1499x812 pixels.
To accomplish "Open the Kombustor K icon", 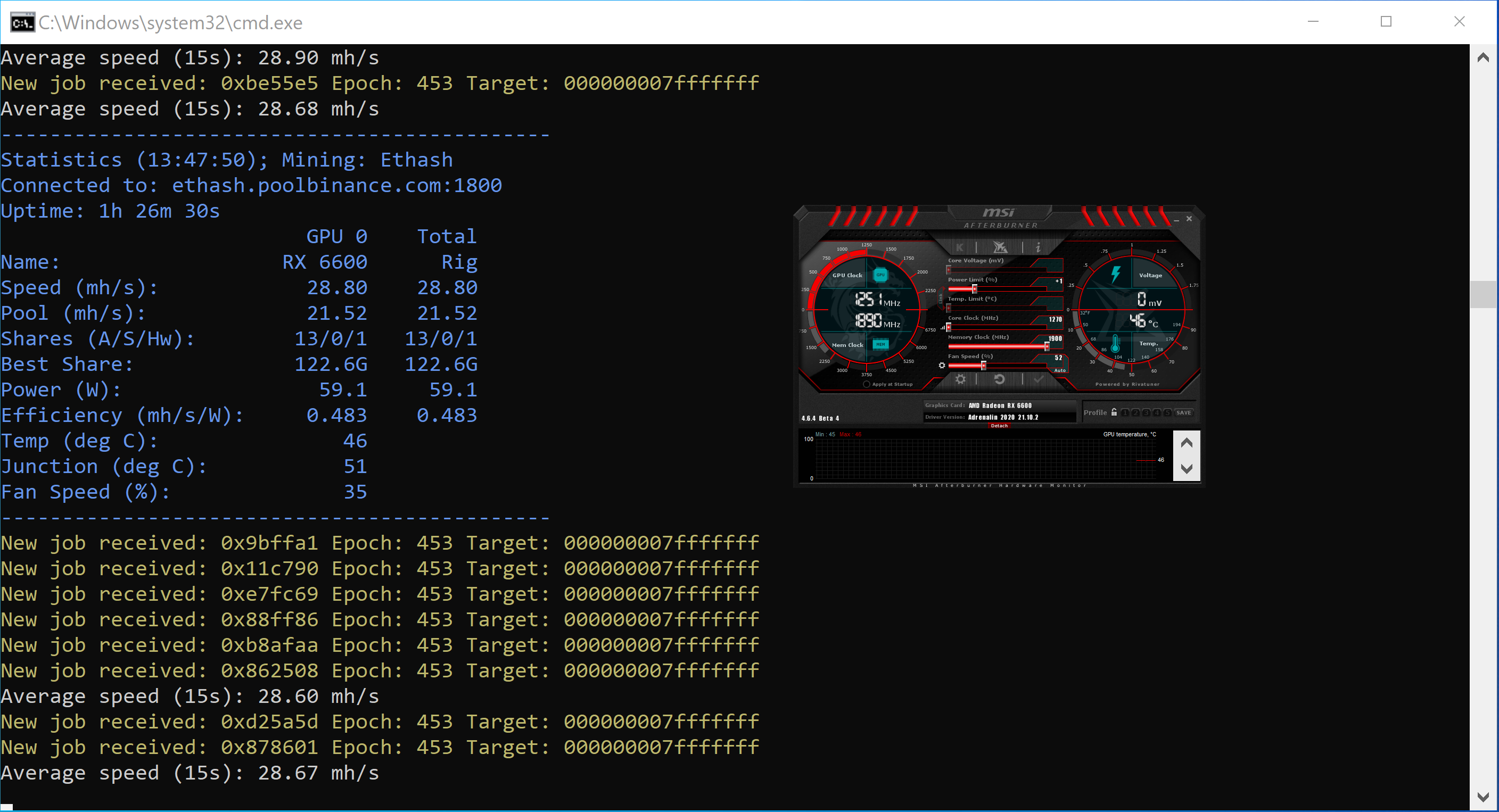I will [x=960, y=247].
